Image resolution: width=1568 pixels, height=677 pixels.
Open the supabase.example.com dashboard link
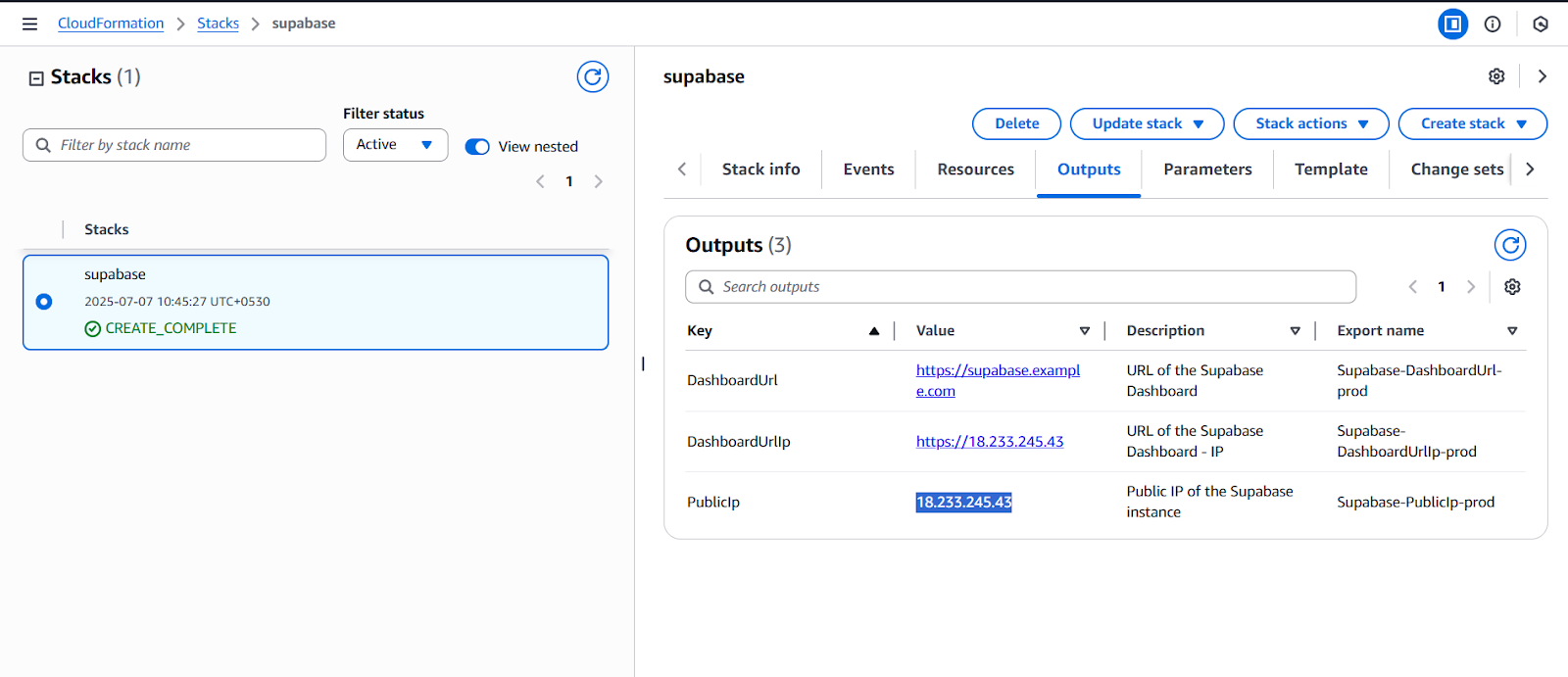(998, 380)
